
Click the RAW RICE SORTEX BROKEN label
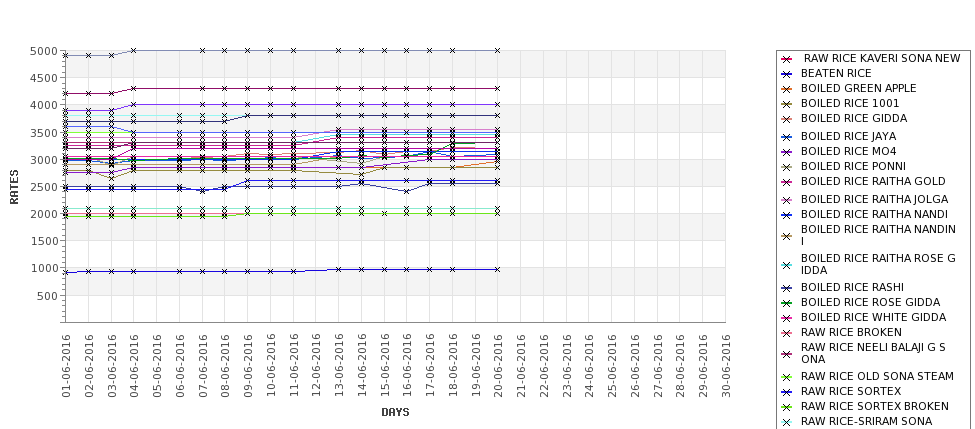[x=874, y=406]
